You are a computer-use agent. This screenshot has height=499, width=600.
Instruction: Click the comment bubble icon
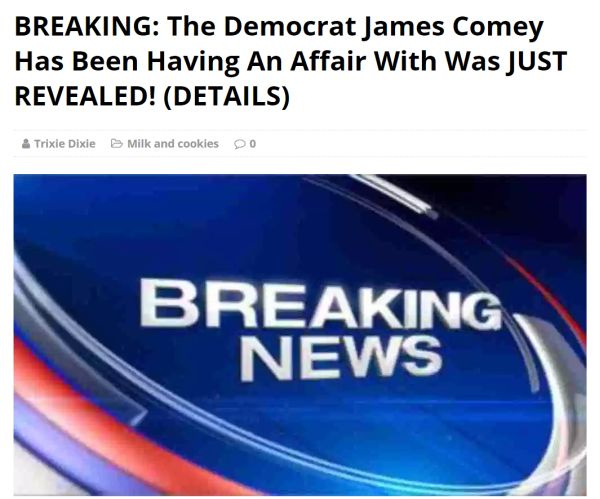click(x=240, y=144)
